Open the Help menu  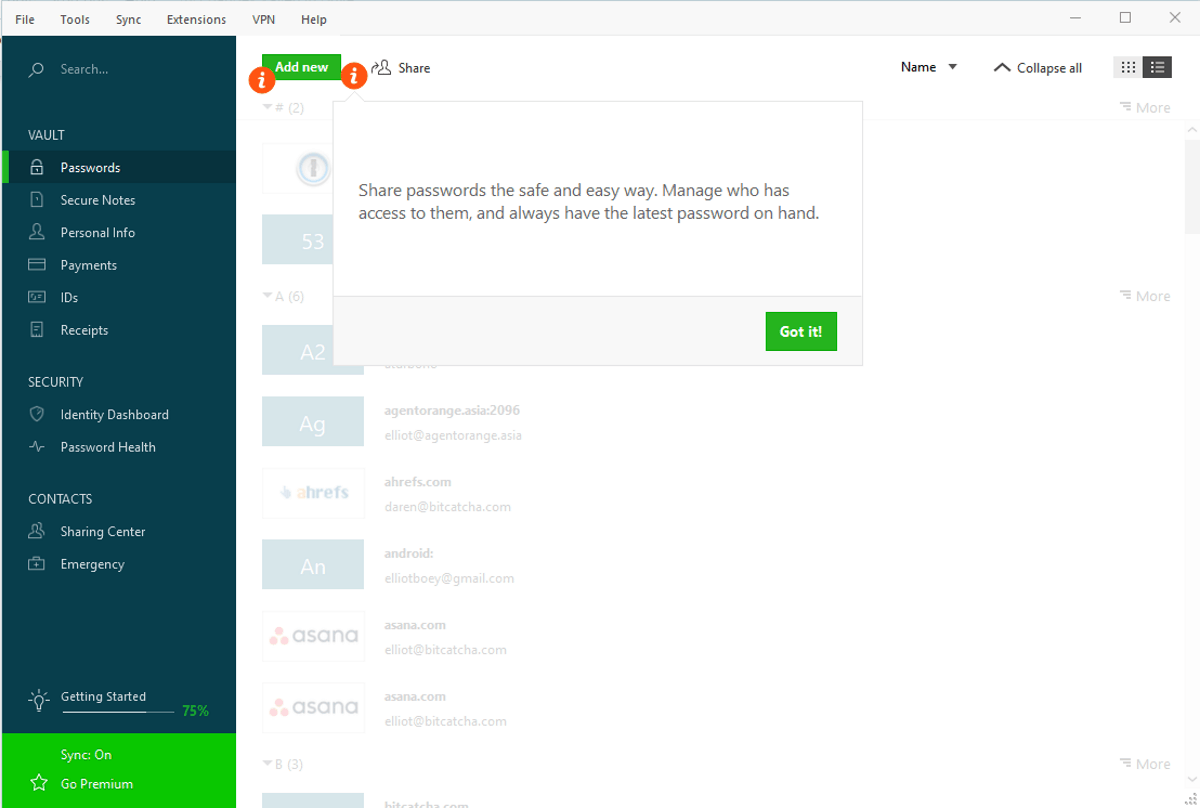[314, 19]
